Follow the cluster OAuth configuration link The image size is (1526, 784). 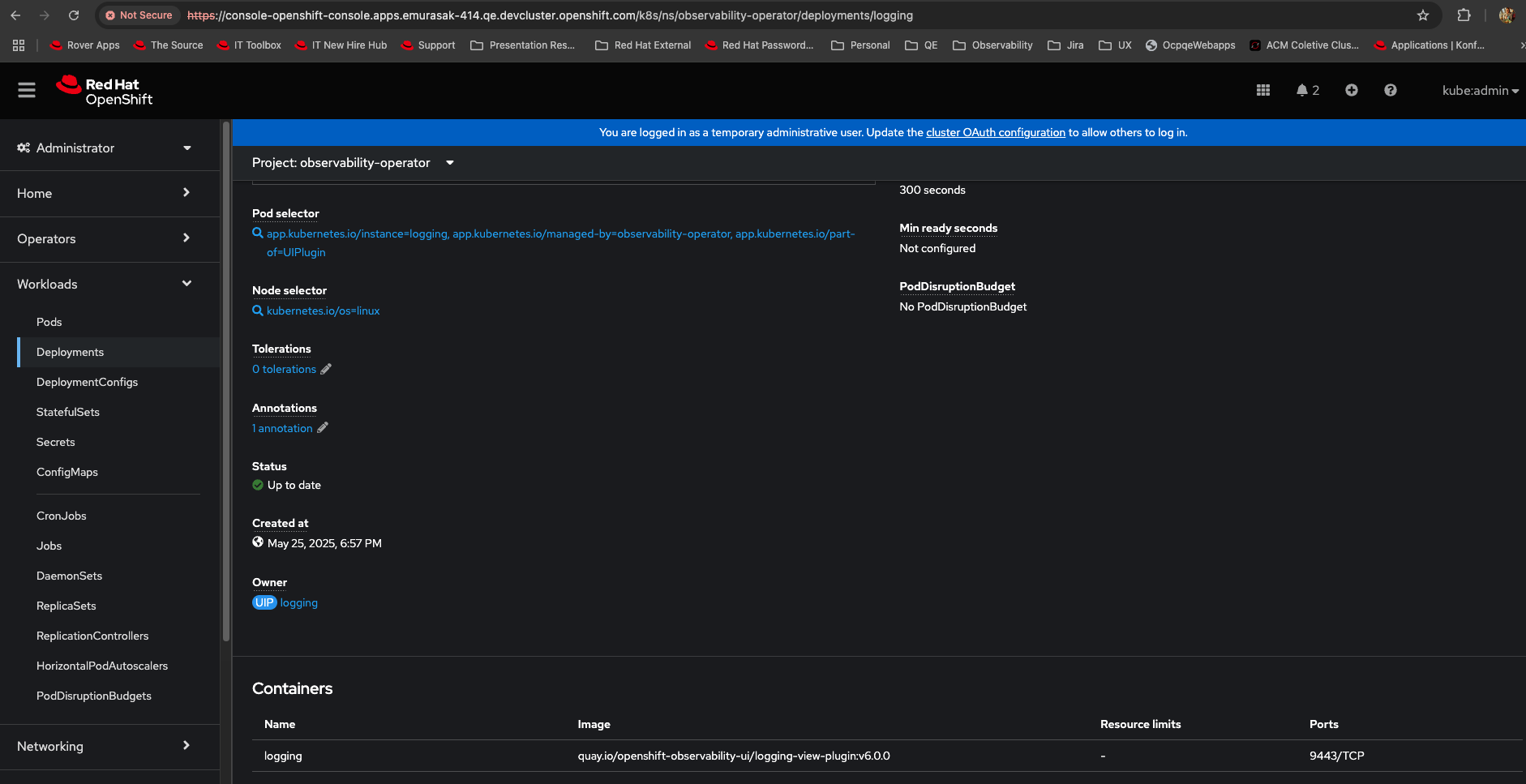996,132
